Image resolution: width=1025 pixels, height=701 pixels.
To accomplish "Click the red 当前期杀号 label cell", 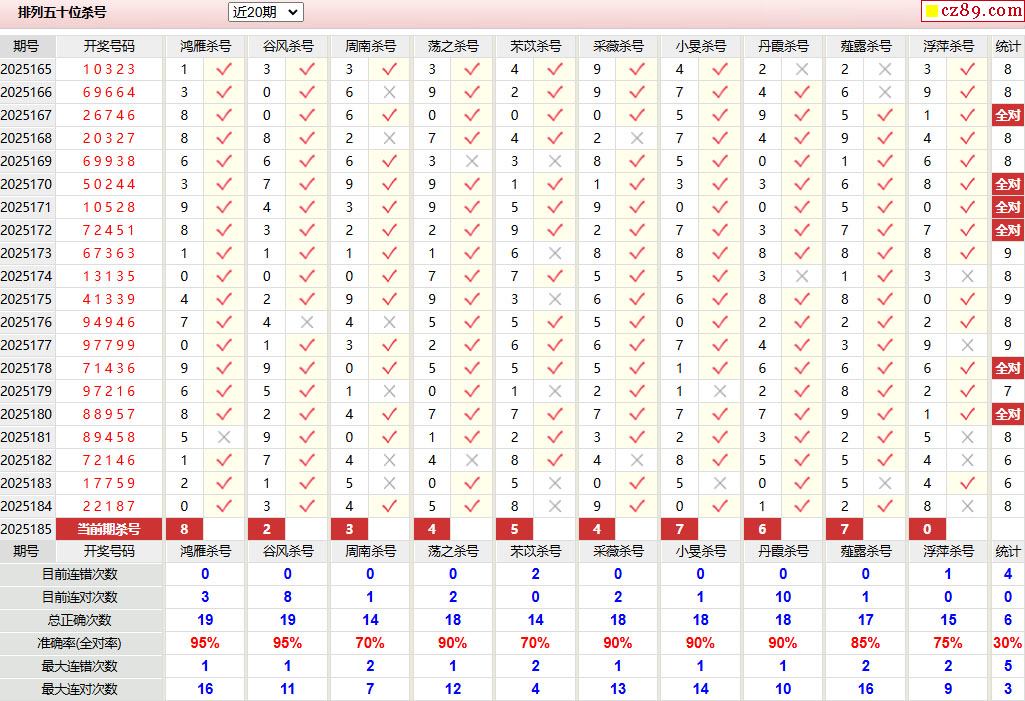I will pos(109,529).
